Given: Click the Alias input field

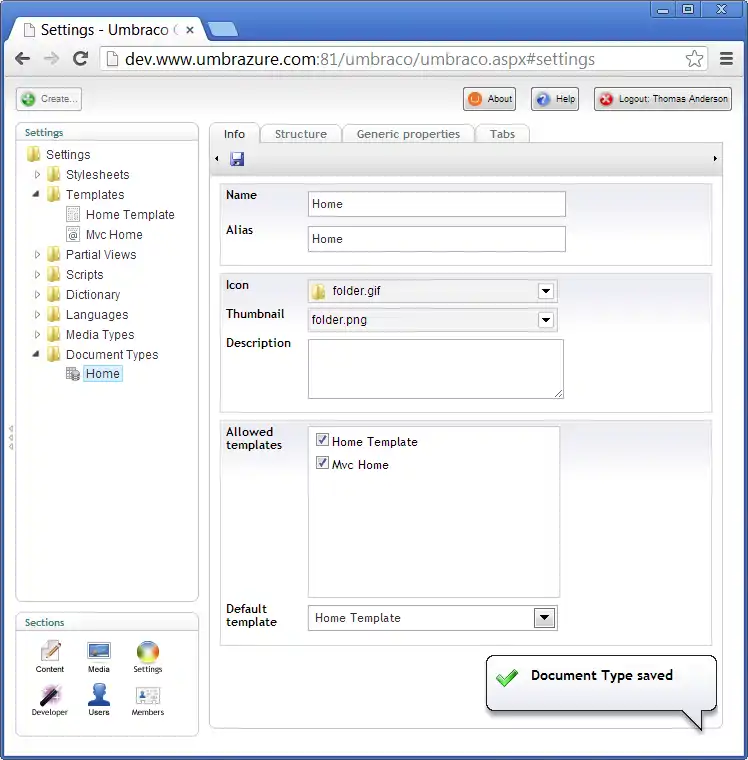Looking at the screenshot, I should click(436, 239).
